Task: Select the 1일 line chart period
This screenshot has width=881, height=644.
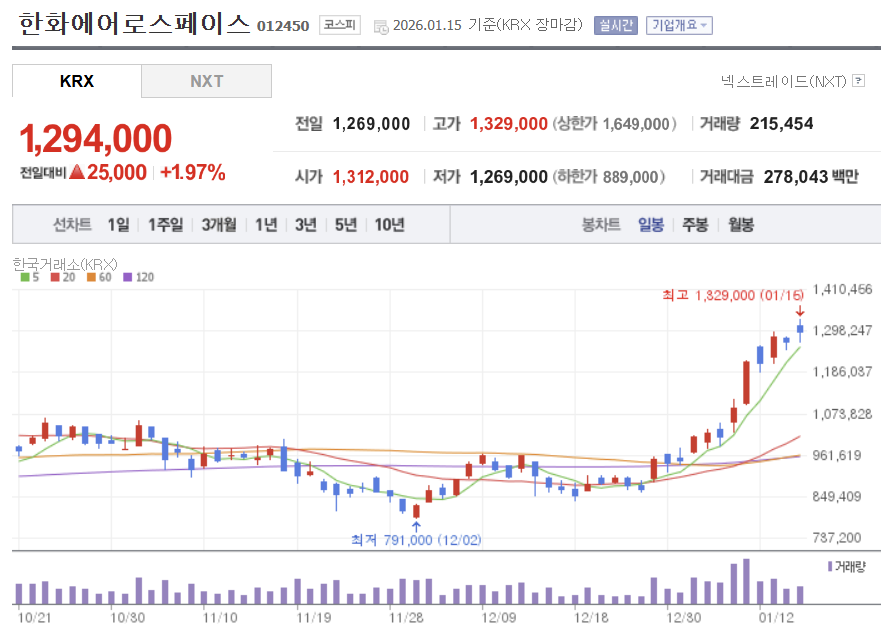Action: [x=119, y=225]
